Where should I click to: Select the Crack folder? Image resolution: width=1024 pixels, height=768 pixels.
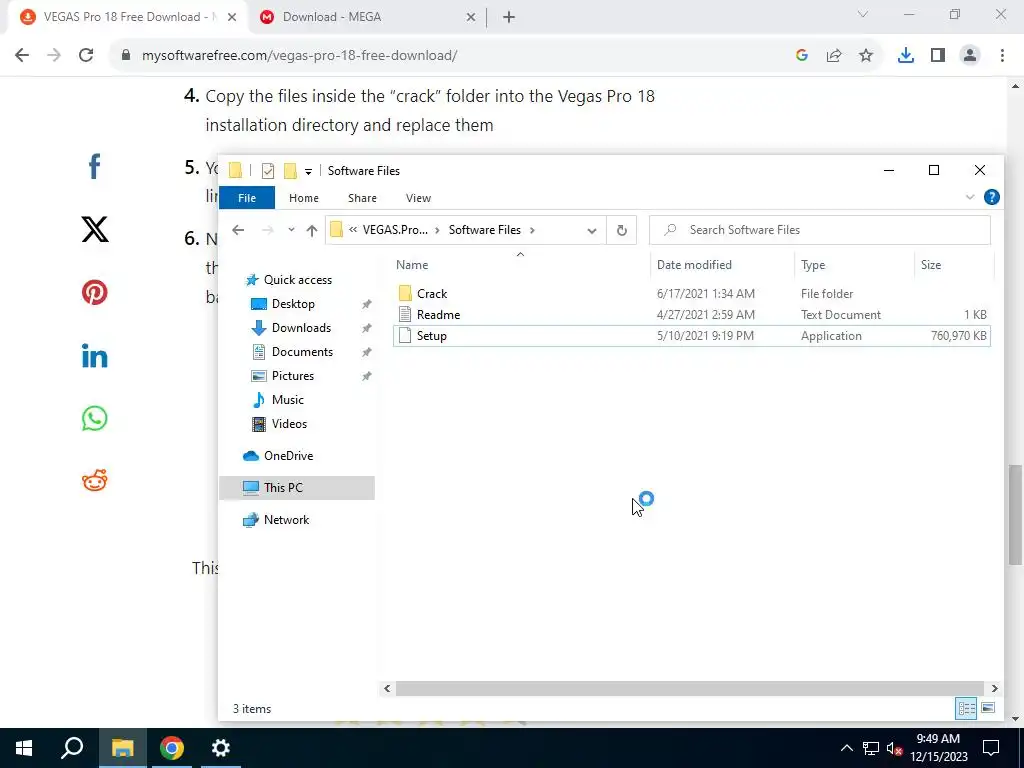pyautogui.click(x=692, y=294)
